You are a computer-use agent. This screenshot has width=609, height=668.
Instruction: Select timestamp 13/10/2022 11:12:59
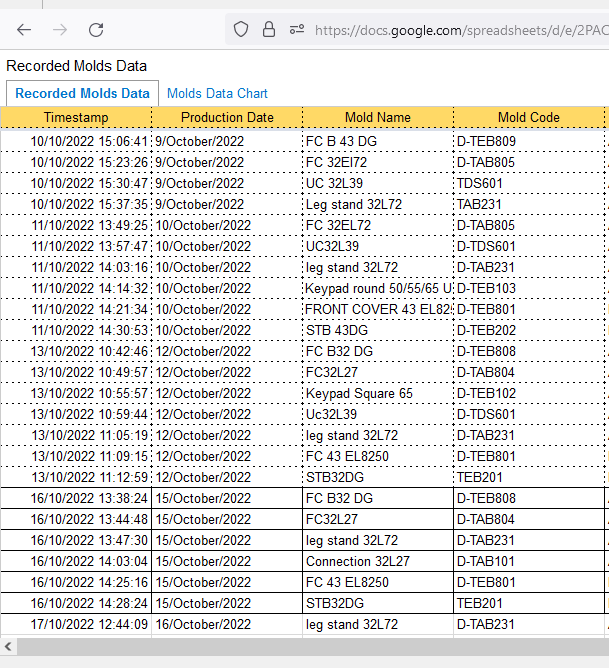tap(76, 477)
